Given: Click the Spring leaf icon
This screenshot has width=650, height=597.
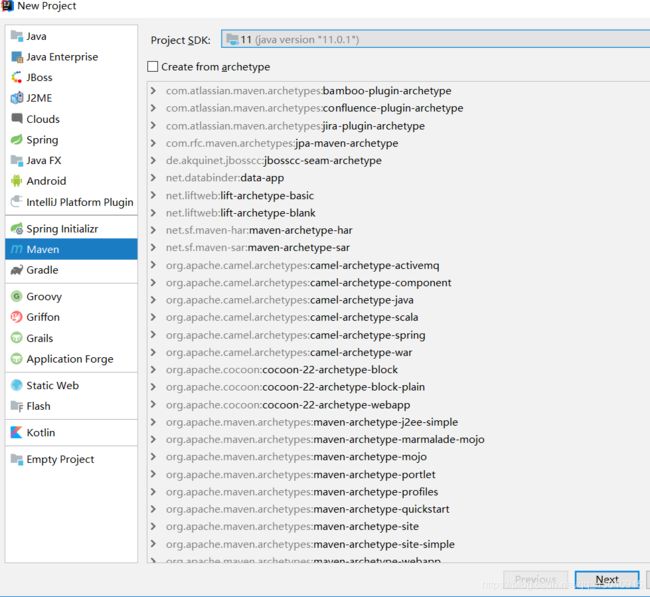Looking at the screenshot, I should click(17, 140).
